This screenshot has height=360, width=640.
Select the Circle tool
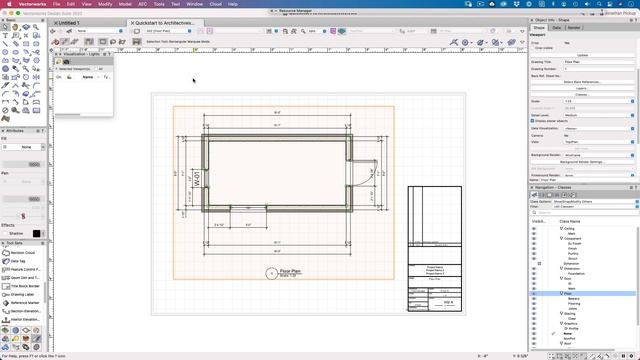pos(5,52)
